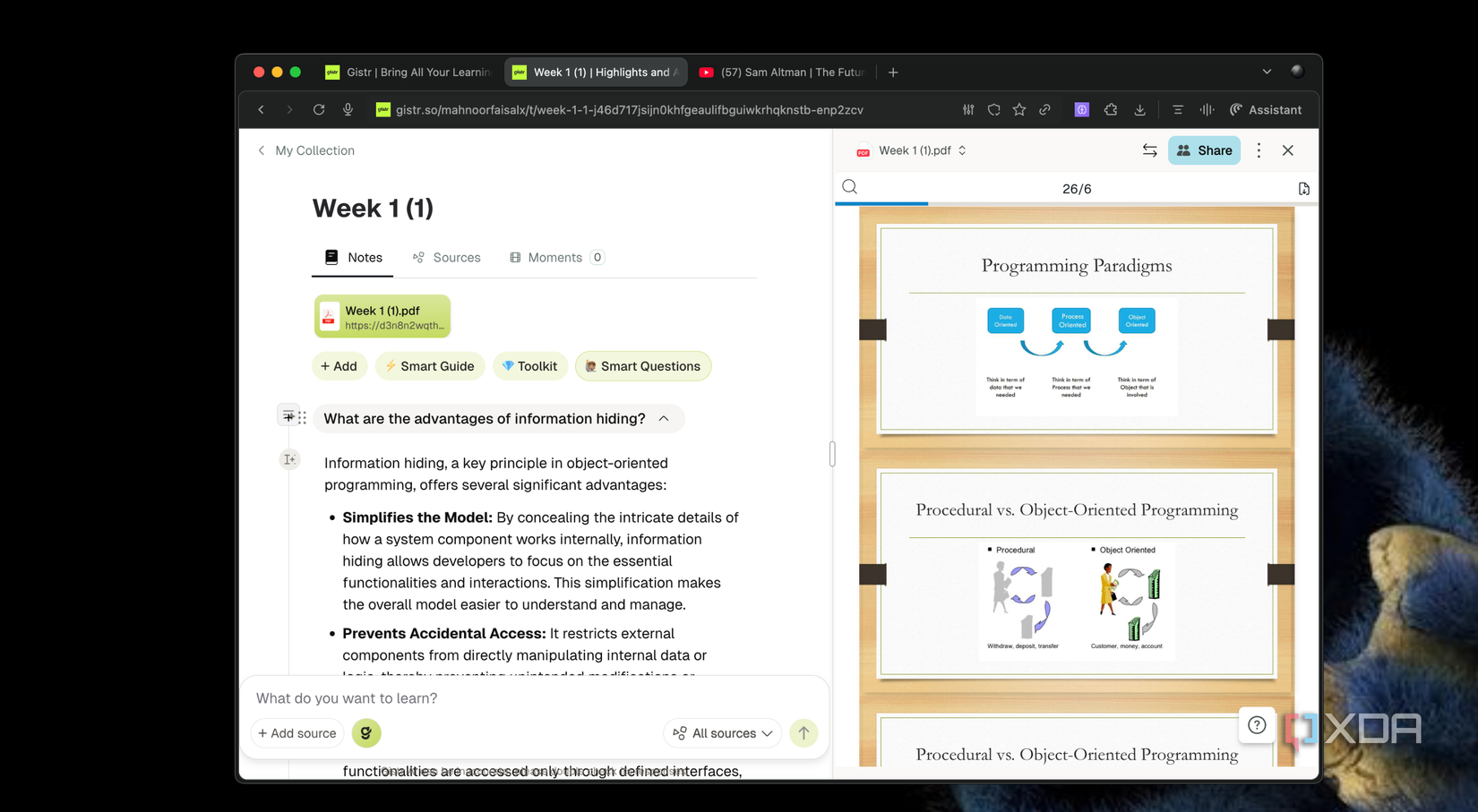Go back to My Collection

click(x=305, y=150)
